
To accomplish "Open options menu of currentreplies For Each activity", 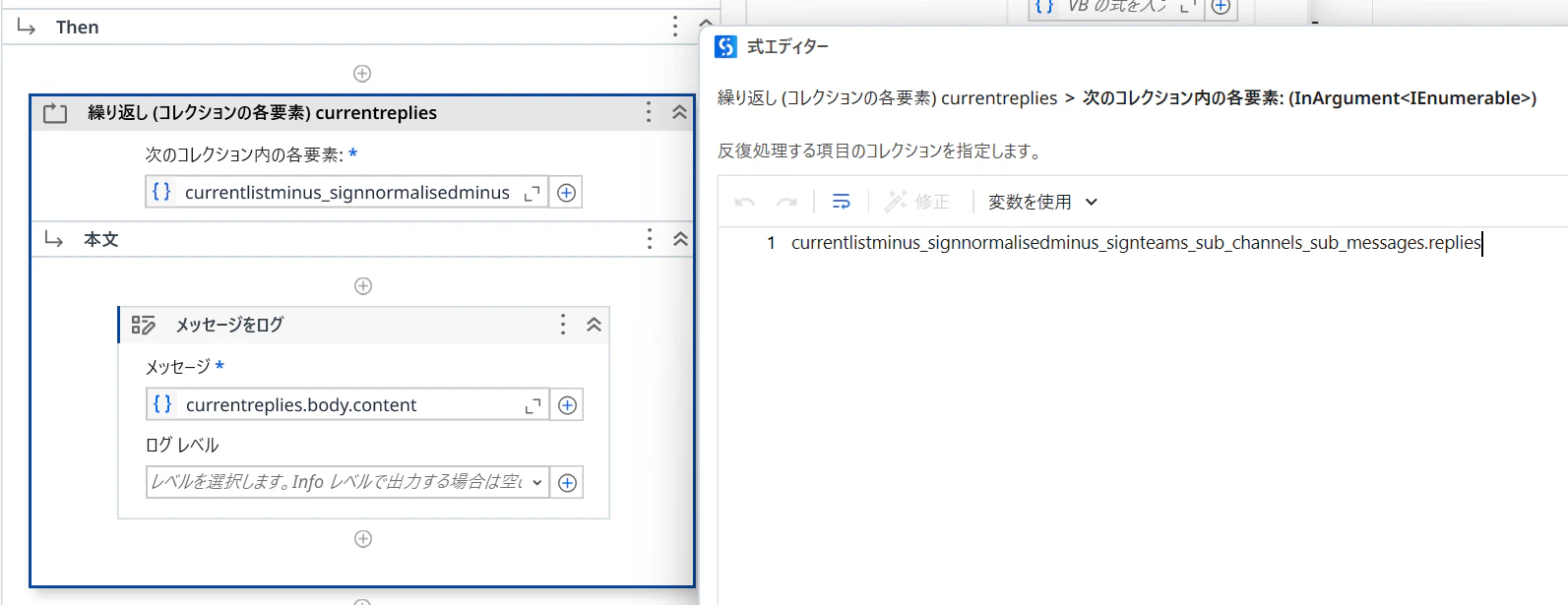I will [649, 112].
